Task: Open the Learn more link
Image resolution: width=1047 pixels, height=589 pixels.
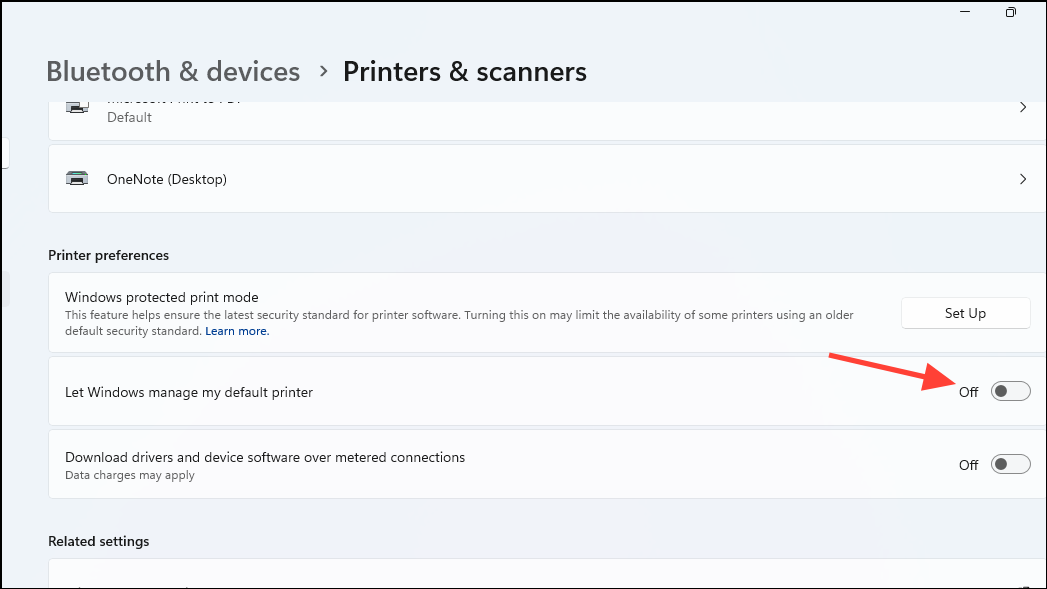Action: coord(237,331)
